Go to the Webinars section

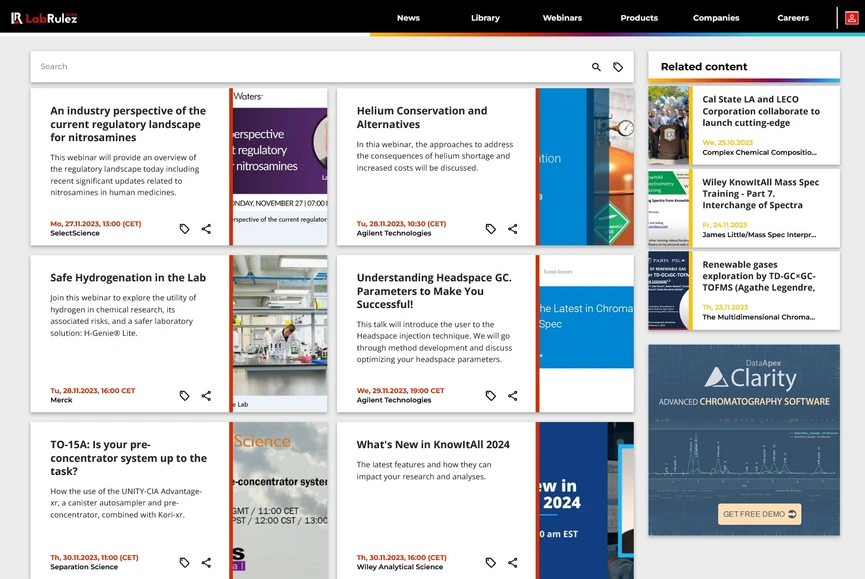[x=562, y=18]
